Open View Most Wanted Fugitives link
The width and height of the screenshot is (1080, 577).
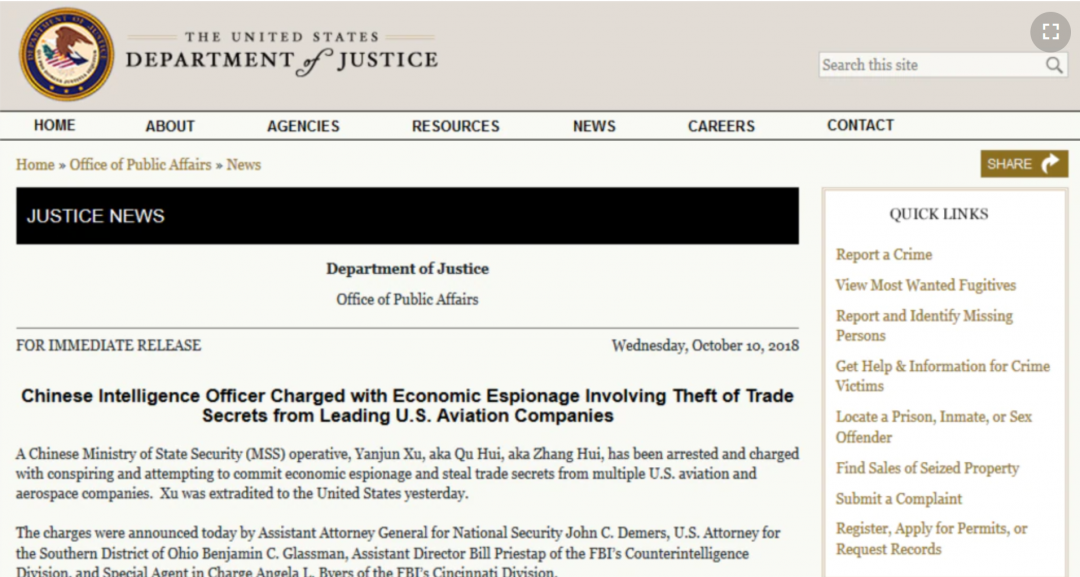point(926,285)
